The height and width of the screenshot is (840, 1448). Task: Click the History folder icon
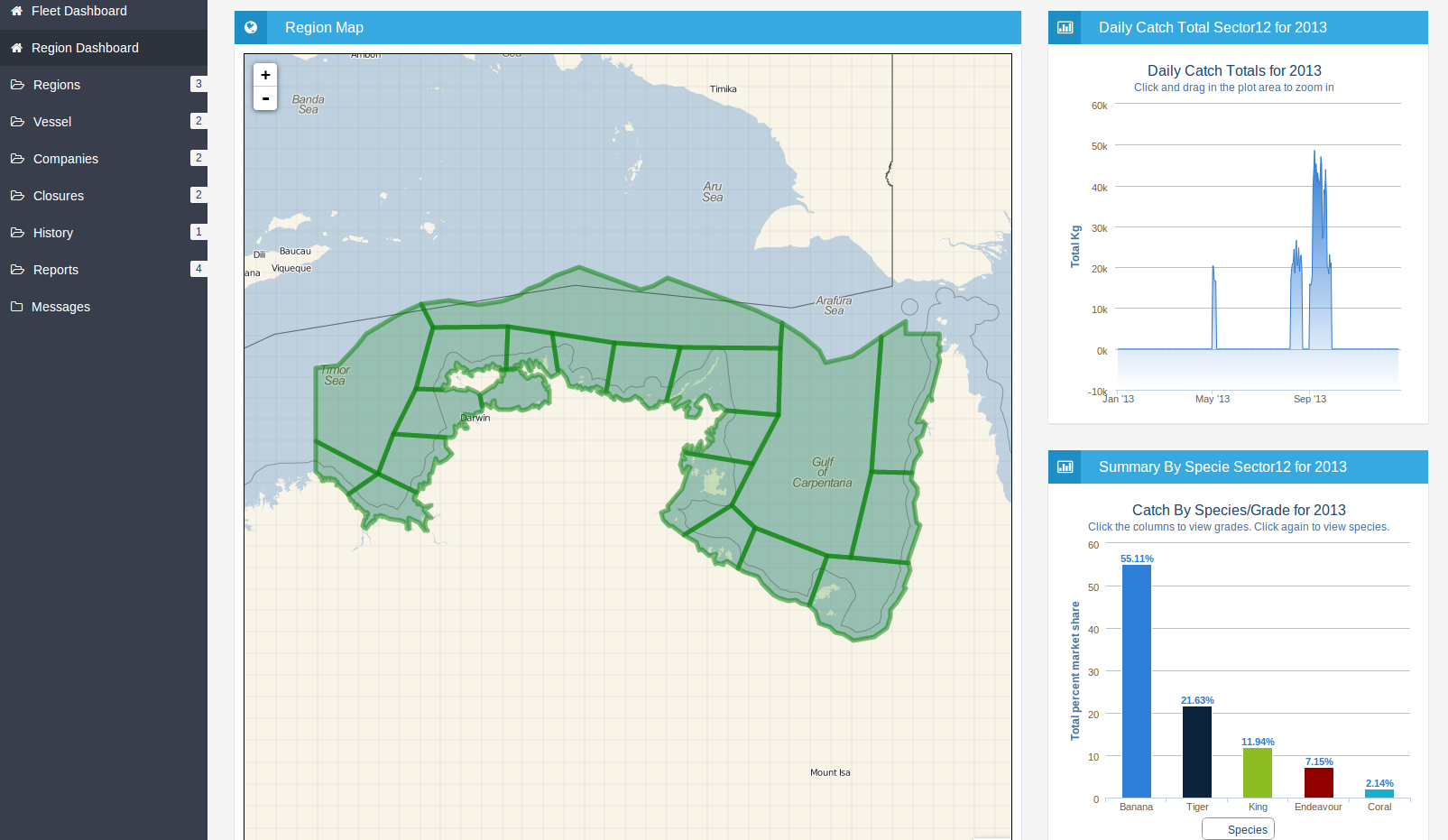[17, 233]
